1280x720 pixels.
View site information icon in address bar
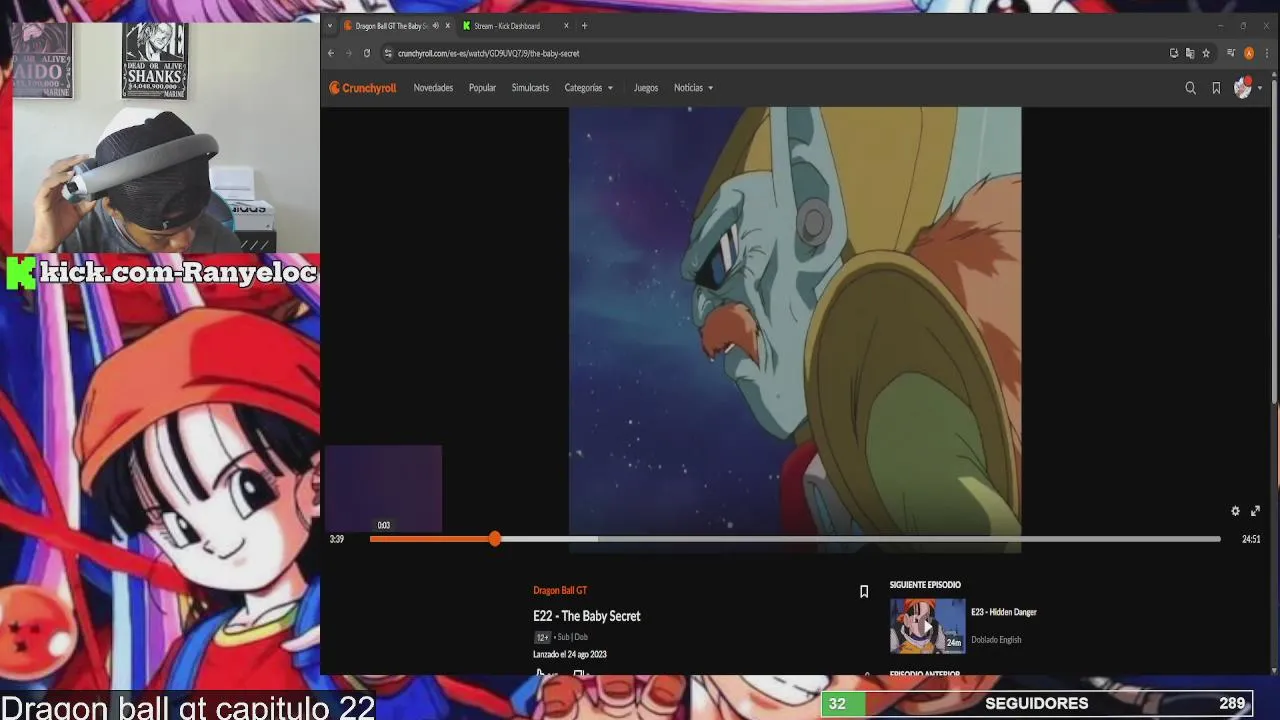click(388, 53)
